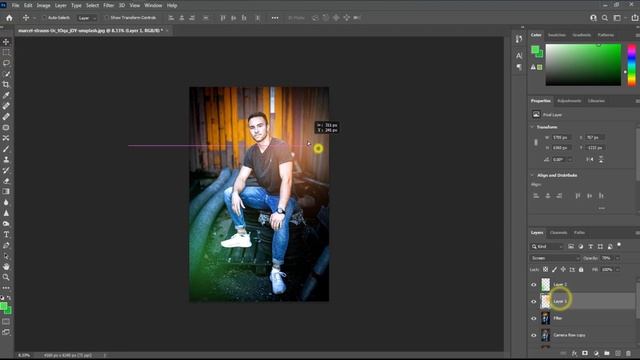Select the Lasso tool
Image resolution: width=640 pixels, height=360 pixels.
coord(6,63)
